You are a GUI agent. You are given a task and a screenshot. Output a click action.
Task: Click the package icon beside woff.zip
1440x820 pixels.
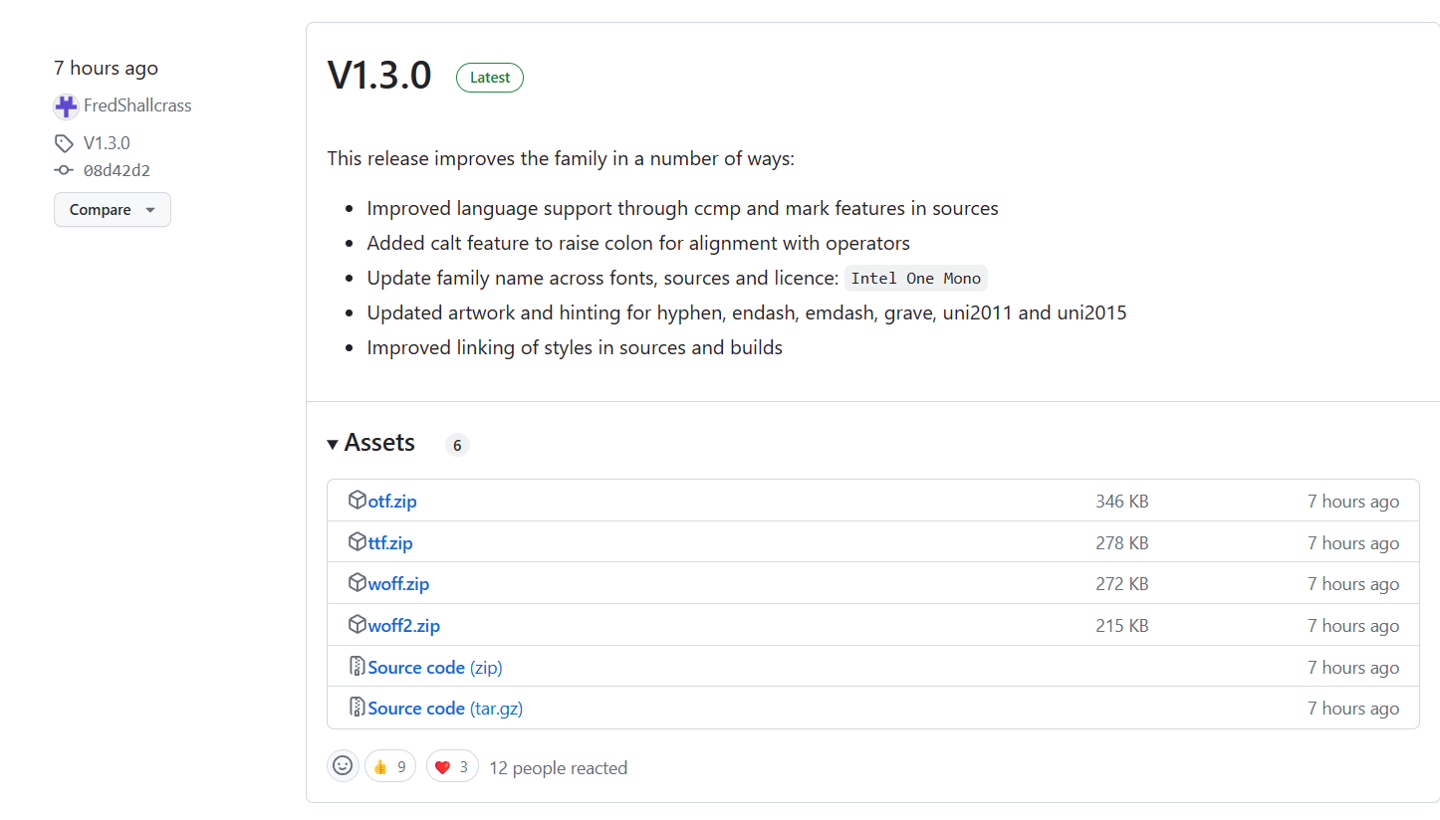pyautogui.click(x=359, y=583)
